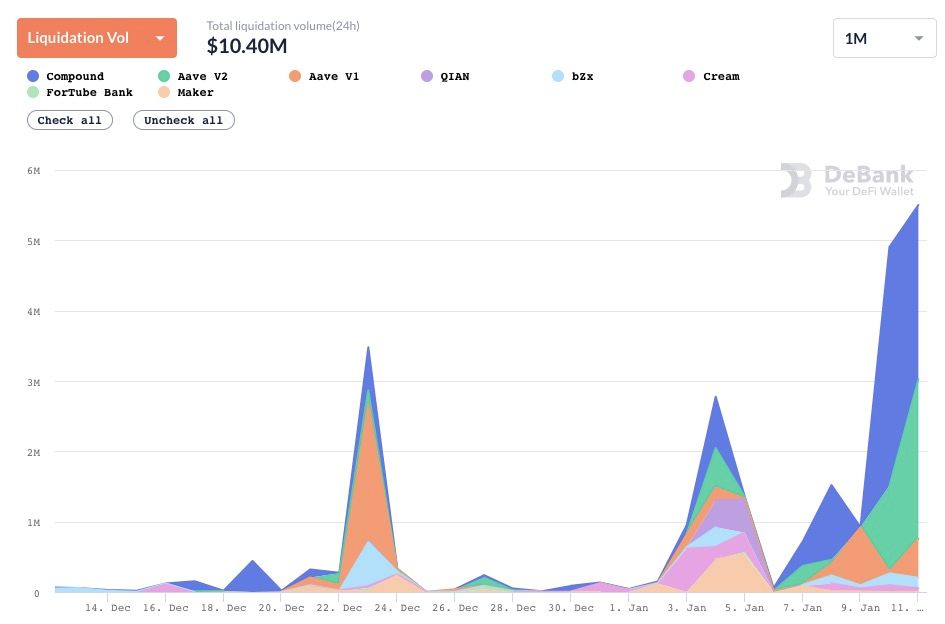This screenshot has width=945, height=624.
Task: Toggle the ForTube Bank series label
Action: 89,92
